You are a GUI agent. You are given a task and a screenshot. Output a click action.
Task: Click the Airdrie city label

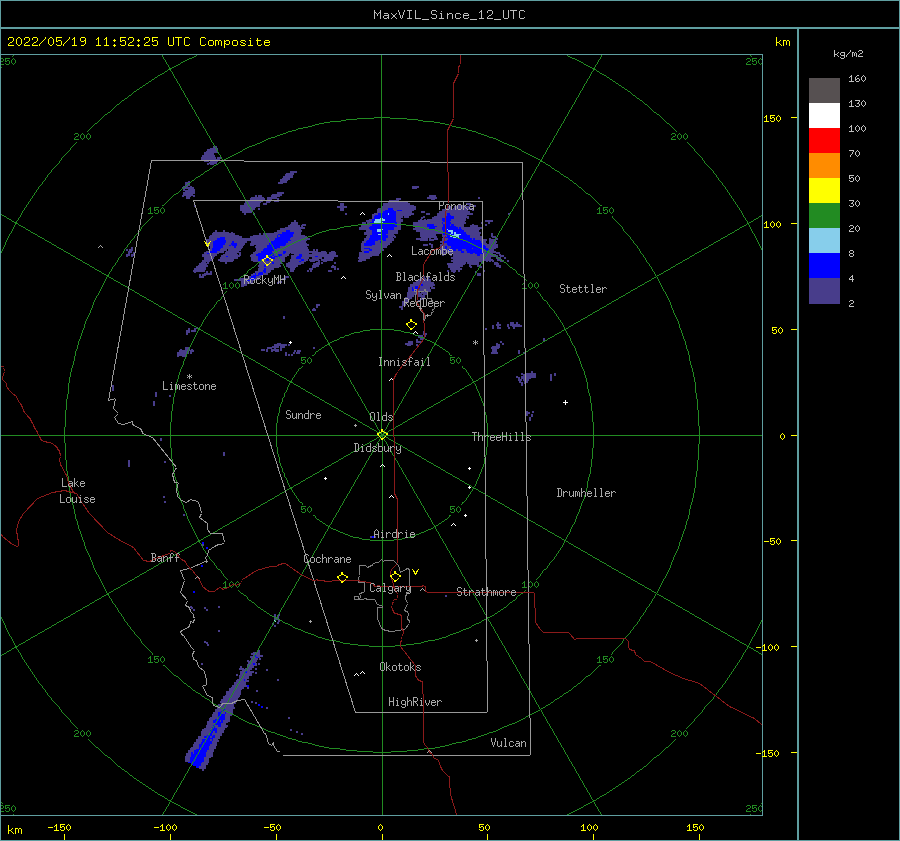[x=394, y=534]
